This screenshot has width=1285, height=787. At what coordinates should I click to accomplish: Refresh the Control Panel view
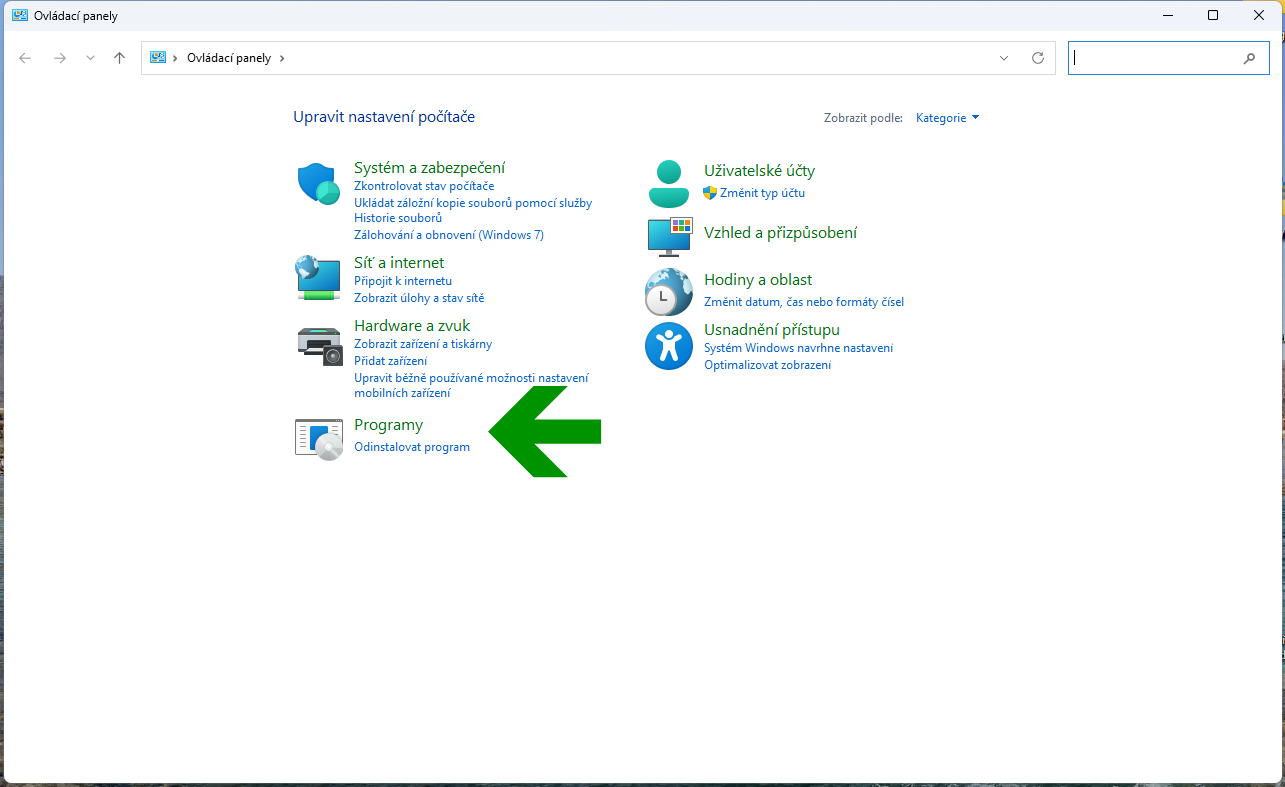pyautogui.click(x=1038, y=58)
